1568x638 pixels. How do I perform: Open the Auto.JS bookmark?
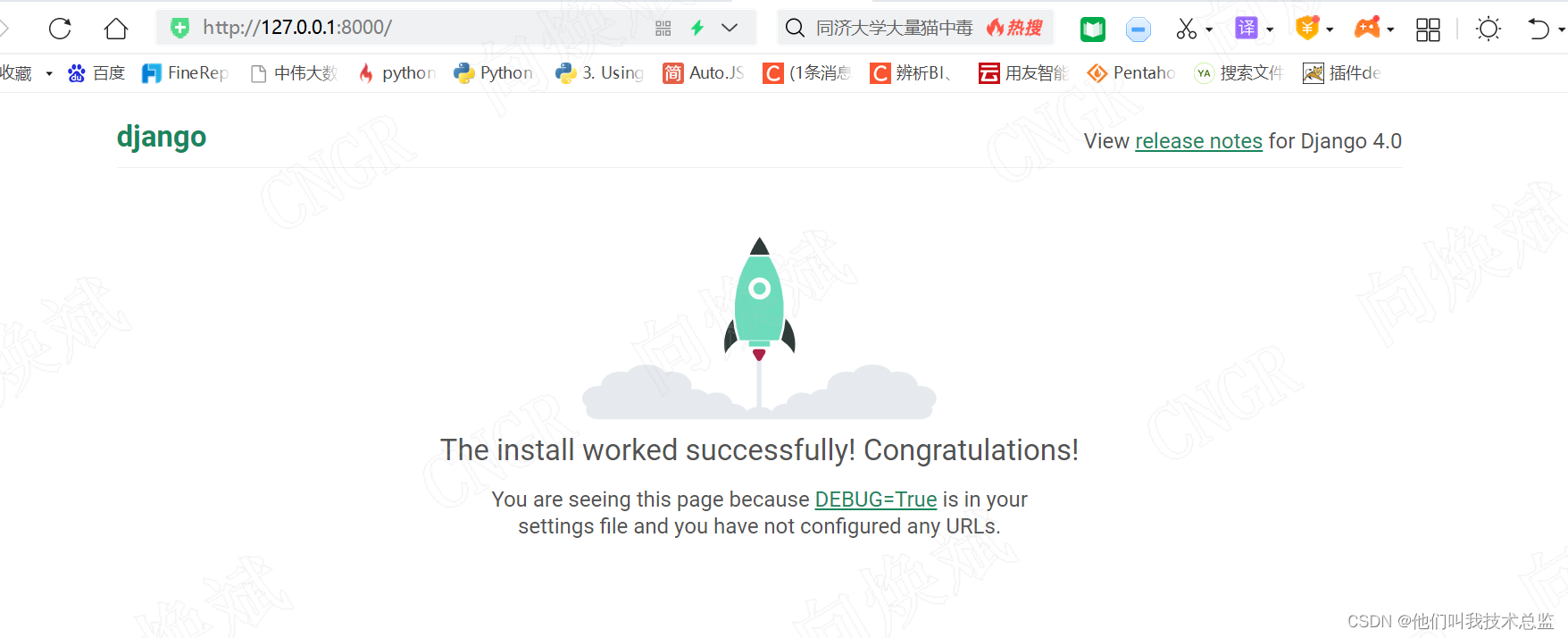[x=704, y=73]
